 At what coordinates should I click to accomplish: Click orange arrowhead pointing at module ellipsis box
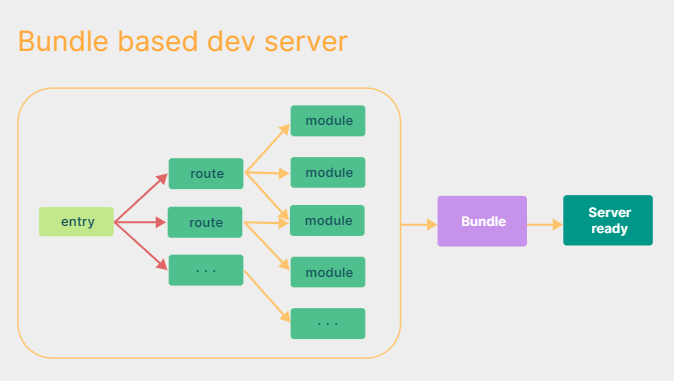point(285,317)
